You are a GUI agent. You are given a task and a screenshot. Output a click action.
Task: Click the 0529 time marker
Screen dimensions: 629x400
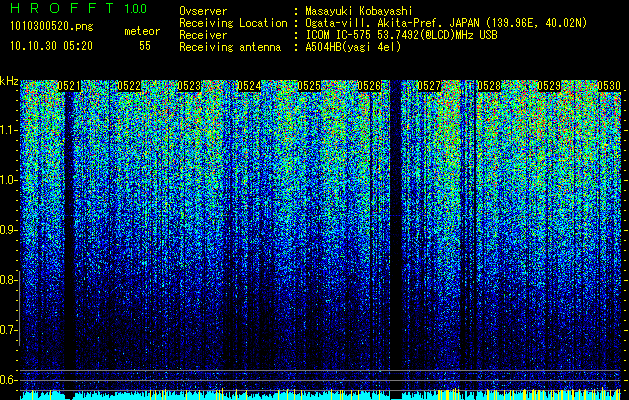point(549,86)
